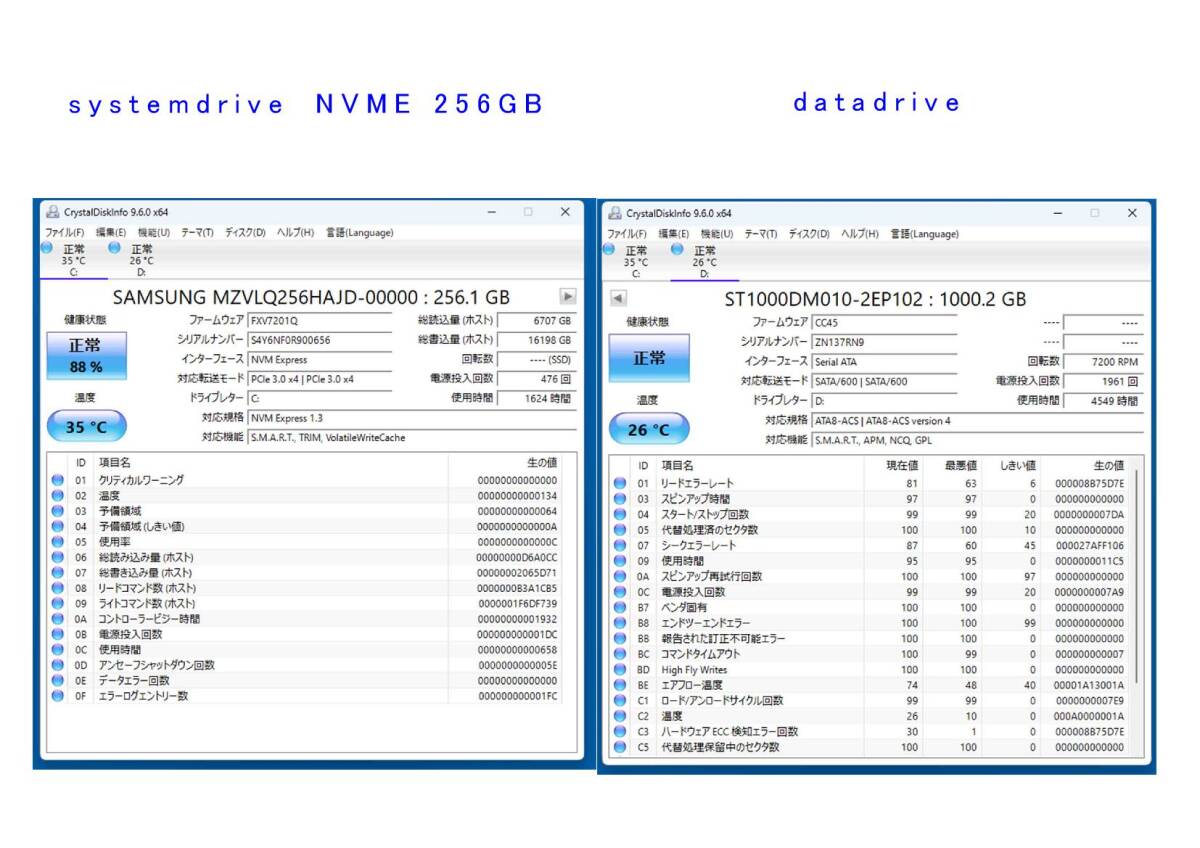This screenshot has height=848, width=1200.
Task: Click status dot for クリティカルワーニング row
Action: 57,480
